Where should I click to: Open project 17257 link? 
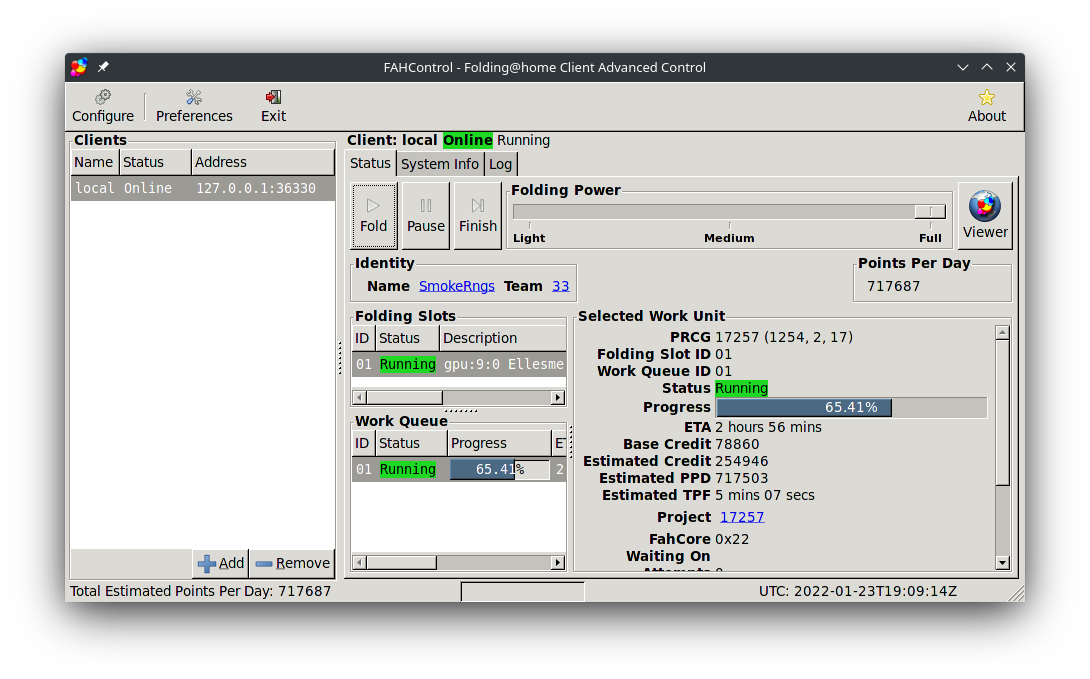[742, 517]
